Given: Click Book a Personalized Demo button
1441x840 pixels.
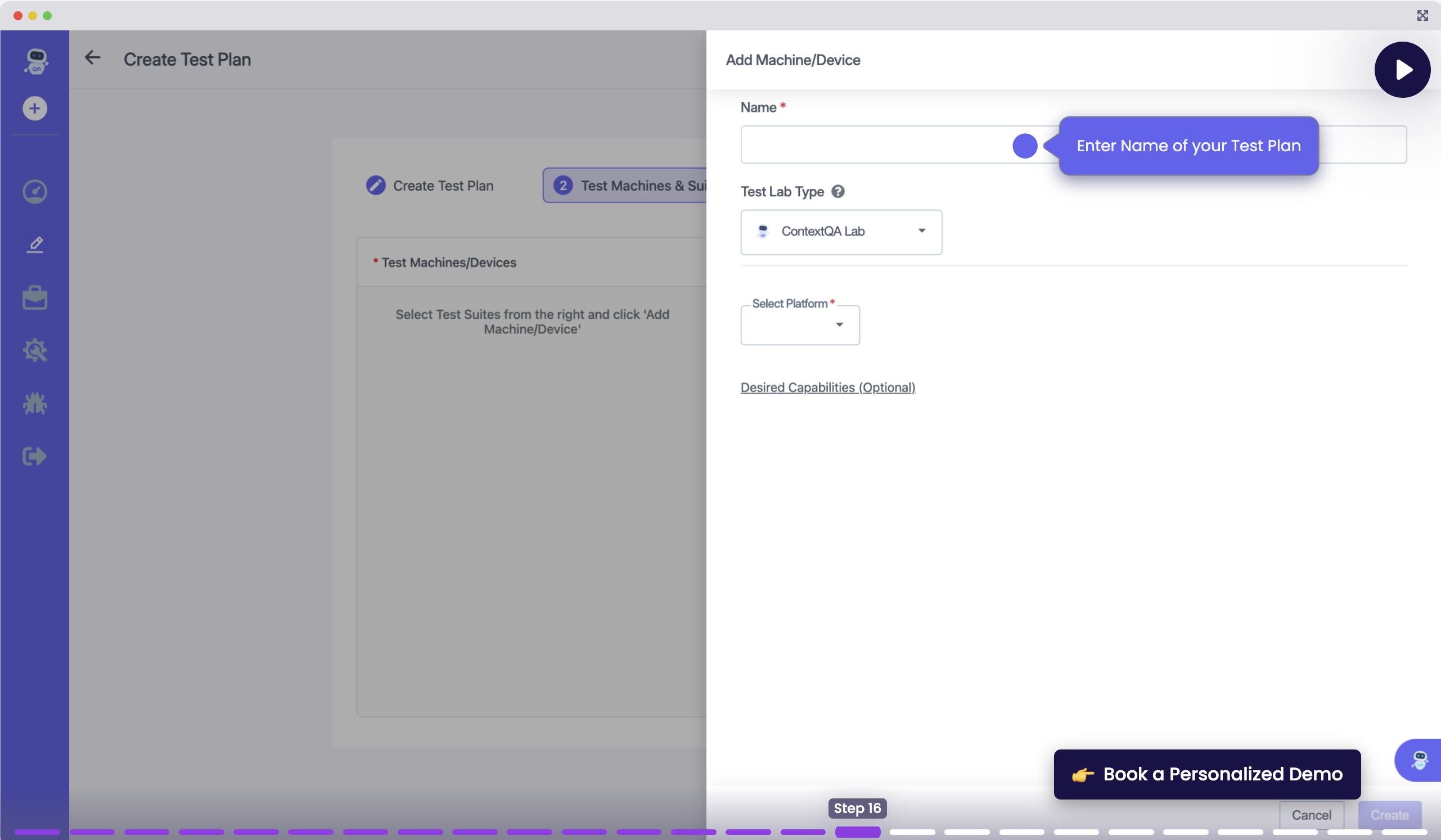Looking at the screenshot, I should [x=1206, y=774].
